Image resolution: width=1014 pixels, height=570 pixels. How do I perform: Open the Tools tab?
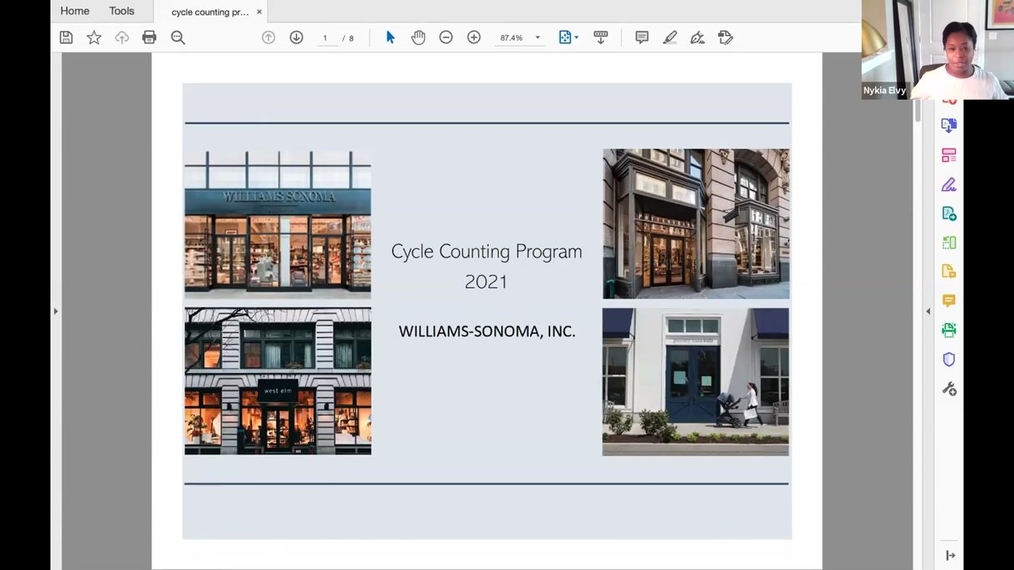click(122, 11)
